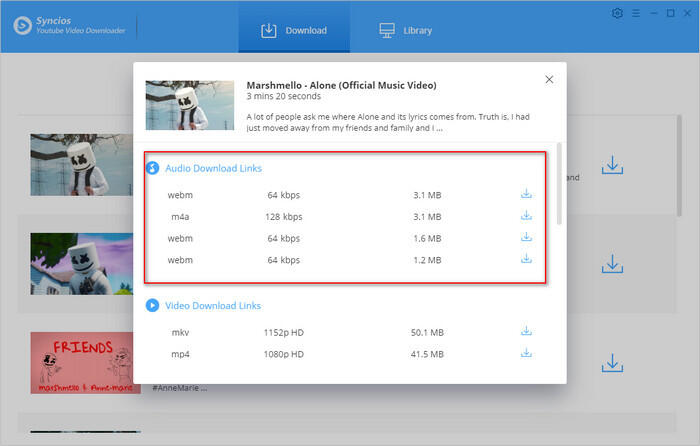
Task: Click the FRIENDS video thumbnail
Action: coord(82,363)
